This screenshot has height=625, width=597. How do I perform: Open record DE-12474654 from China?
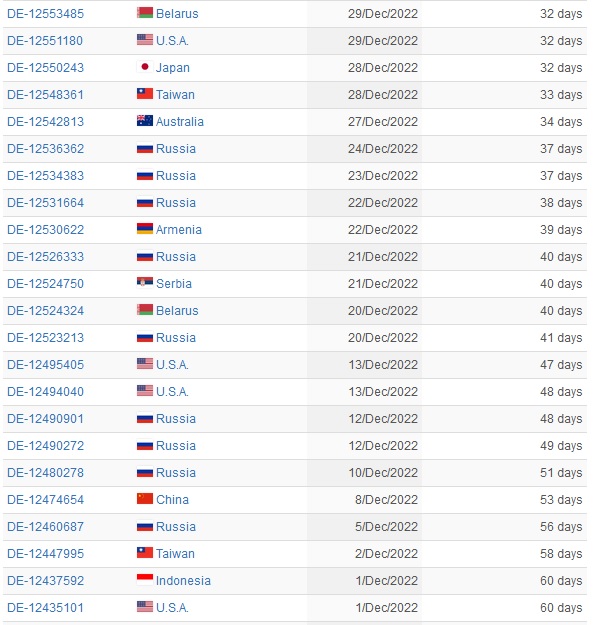pyautogui.click(x=45, y=500)
